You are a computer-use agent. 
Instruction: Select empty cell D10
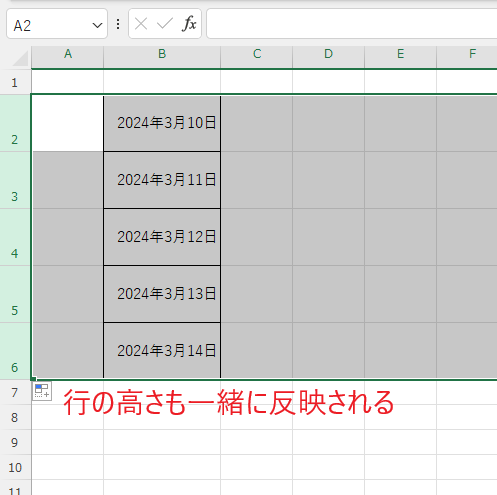[x=329, y=467]
